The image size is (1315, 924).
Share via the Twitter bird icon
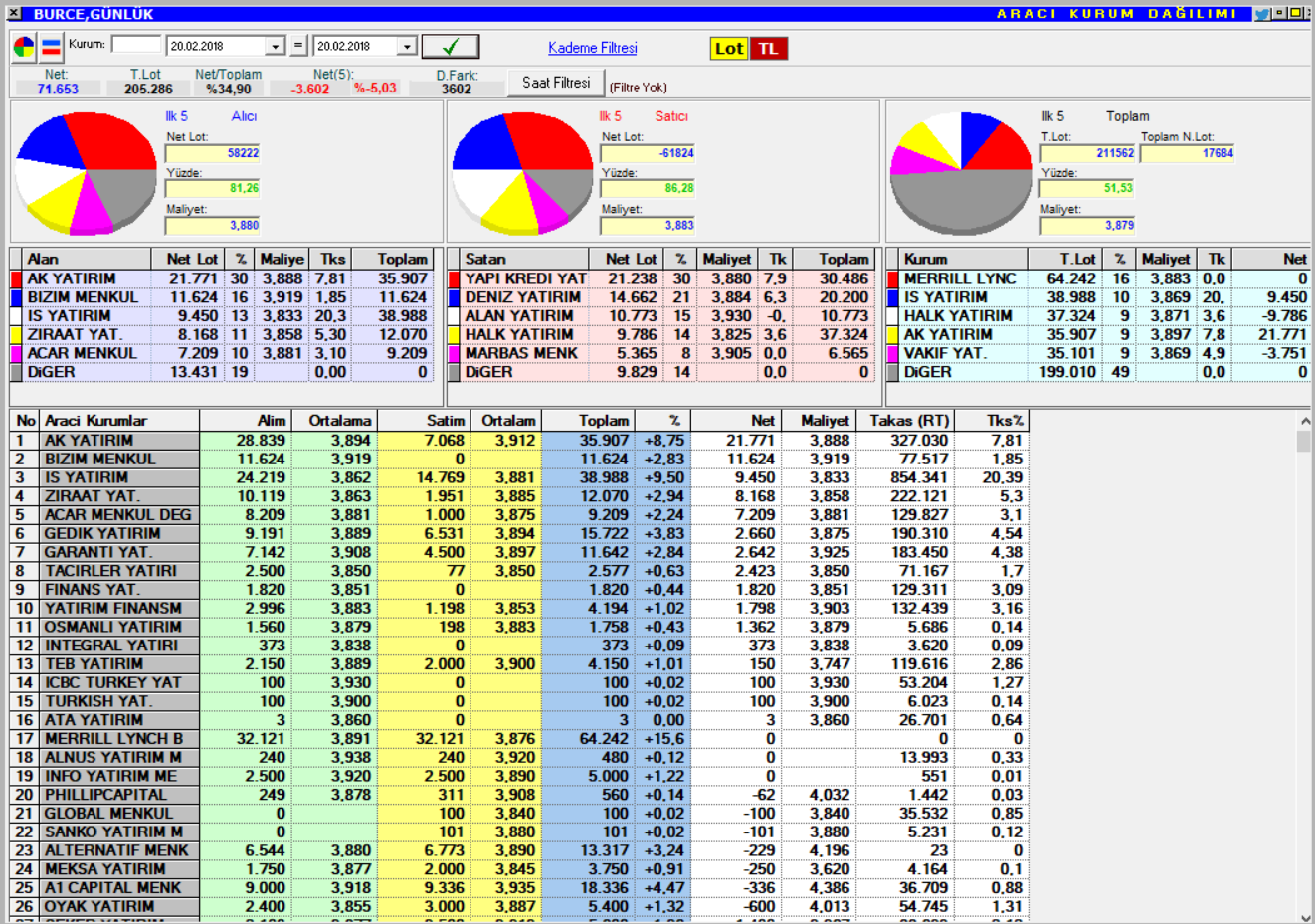tap(1261, 14)
